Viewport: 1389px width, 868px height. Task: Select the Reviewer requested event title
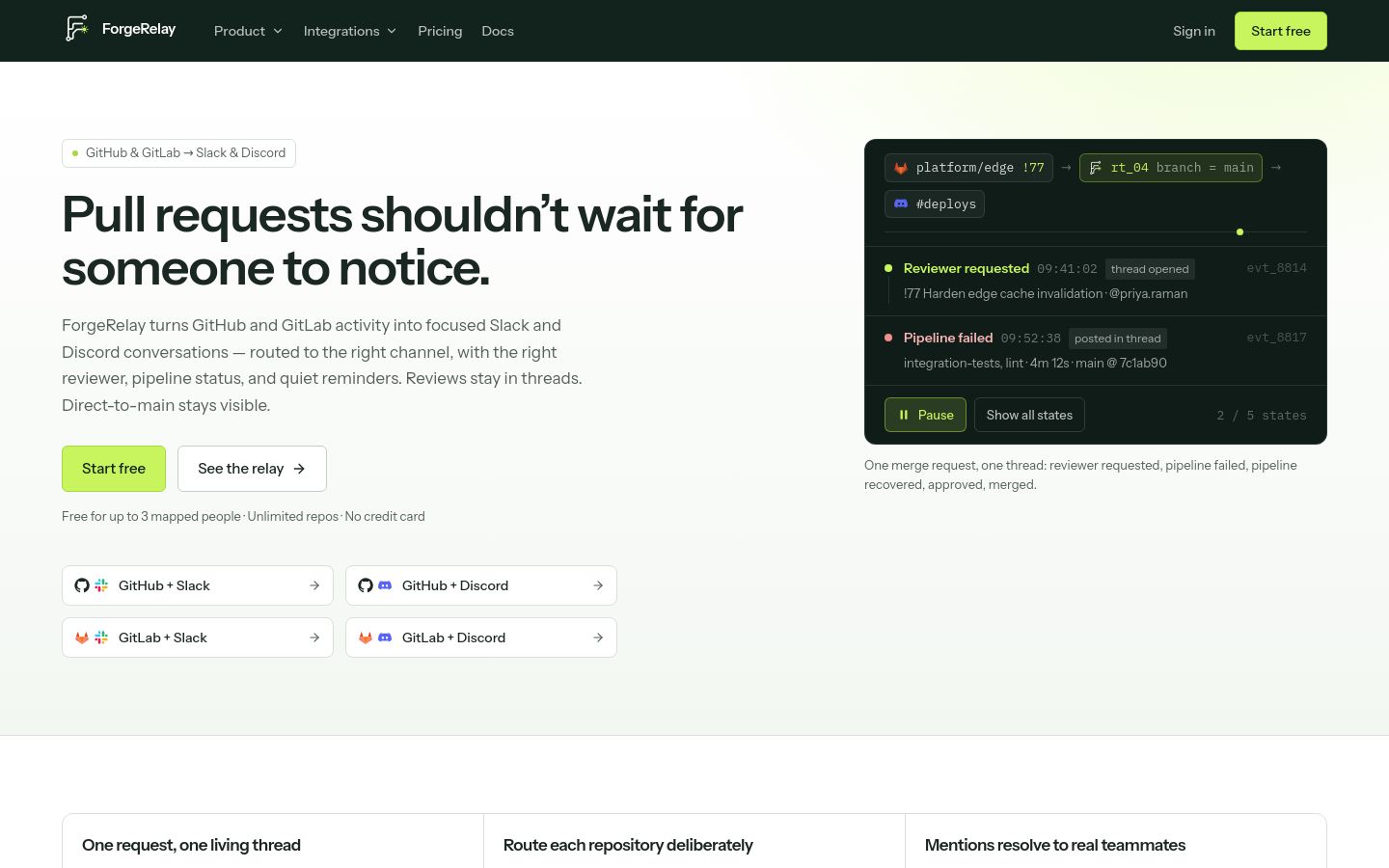tap(967, 268)
